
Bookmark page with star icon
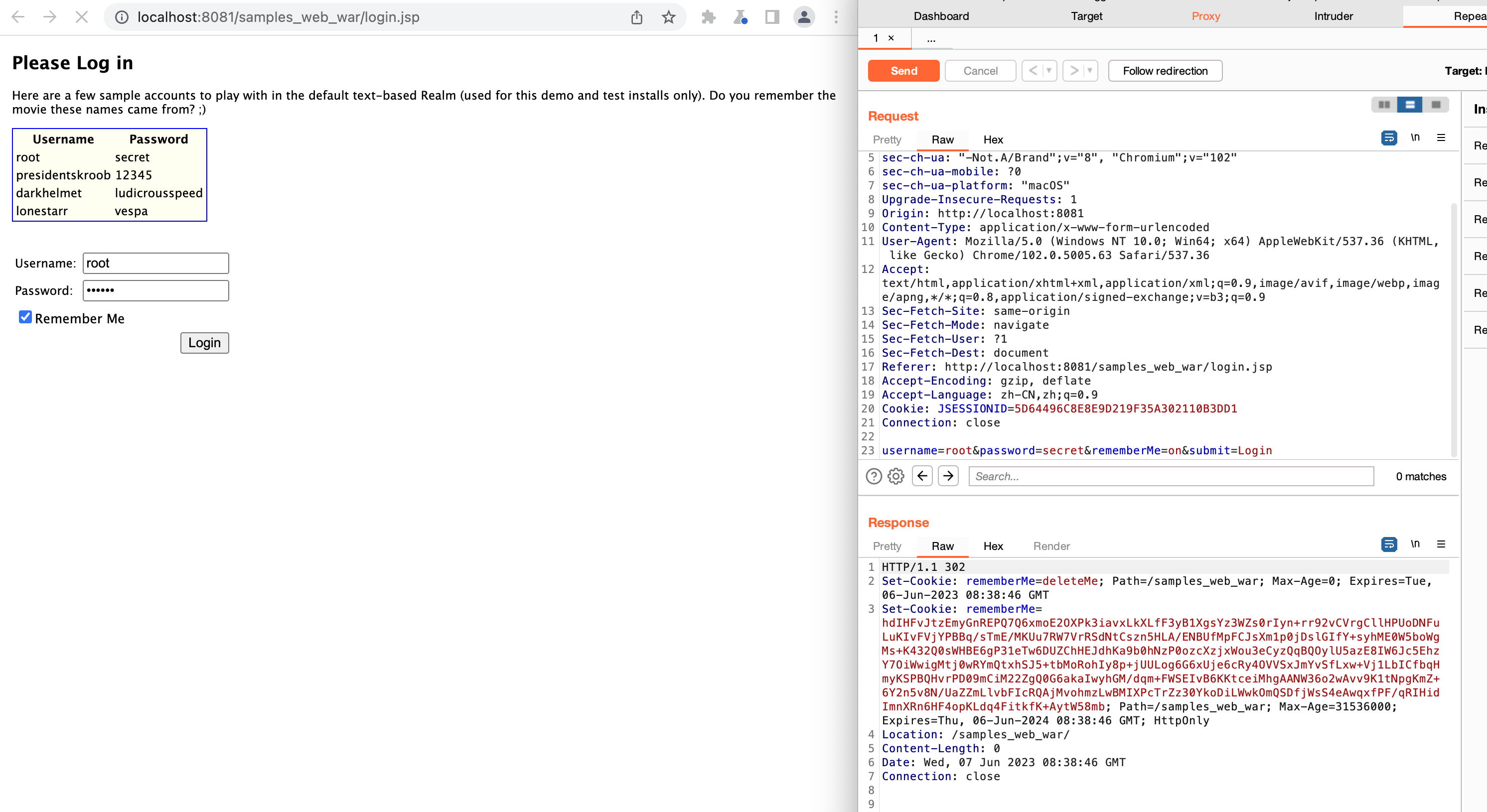click(668, 17)
